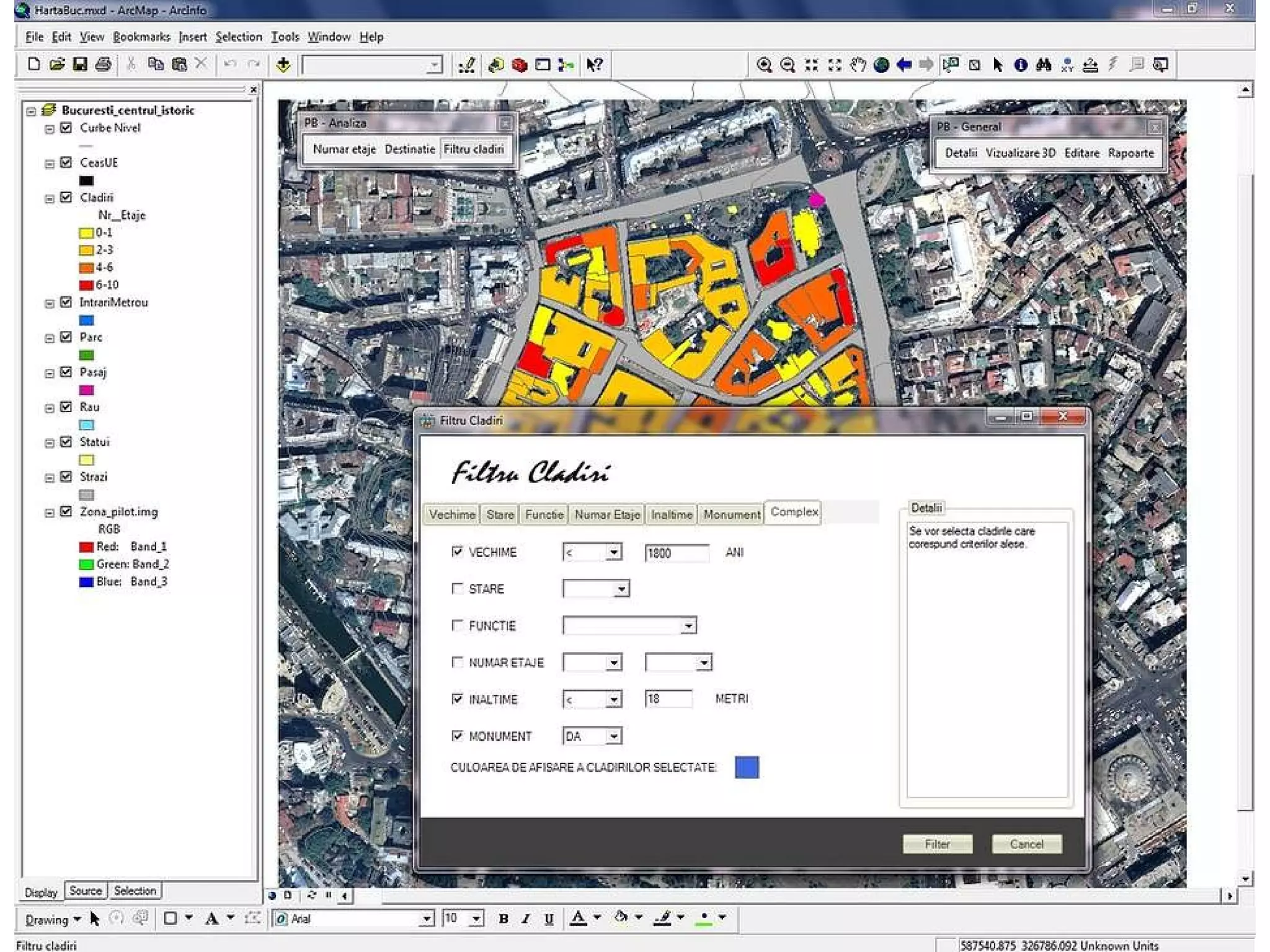The image size is (1270, 952).
Task: Go back to previous extent arrow
Action: pyautogui.click(x=904, y=65)
